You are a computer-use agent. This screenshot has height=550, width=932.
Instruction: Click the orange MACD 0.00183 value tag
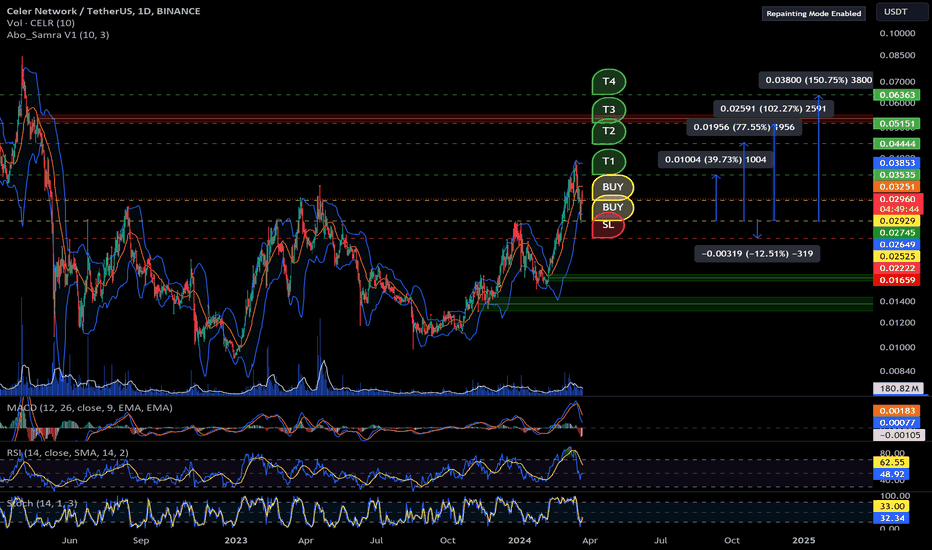pos(897,411)
